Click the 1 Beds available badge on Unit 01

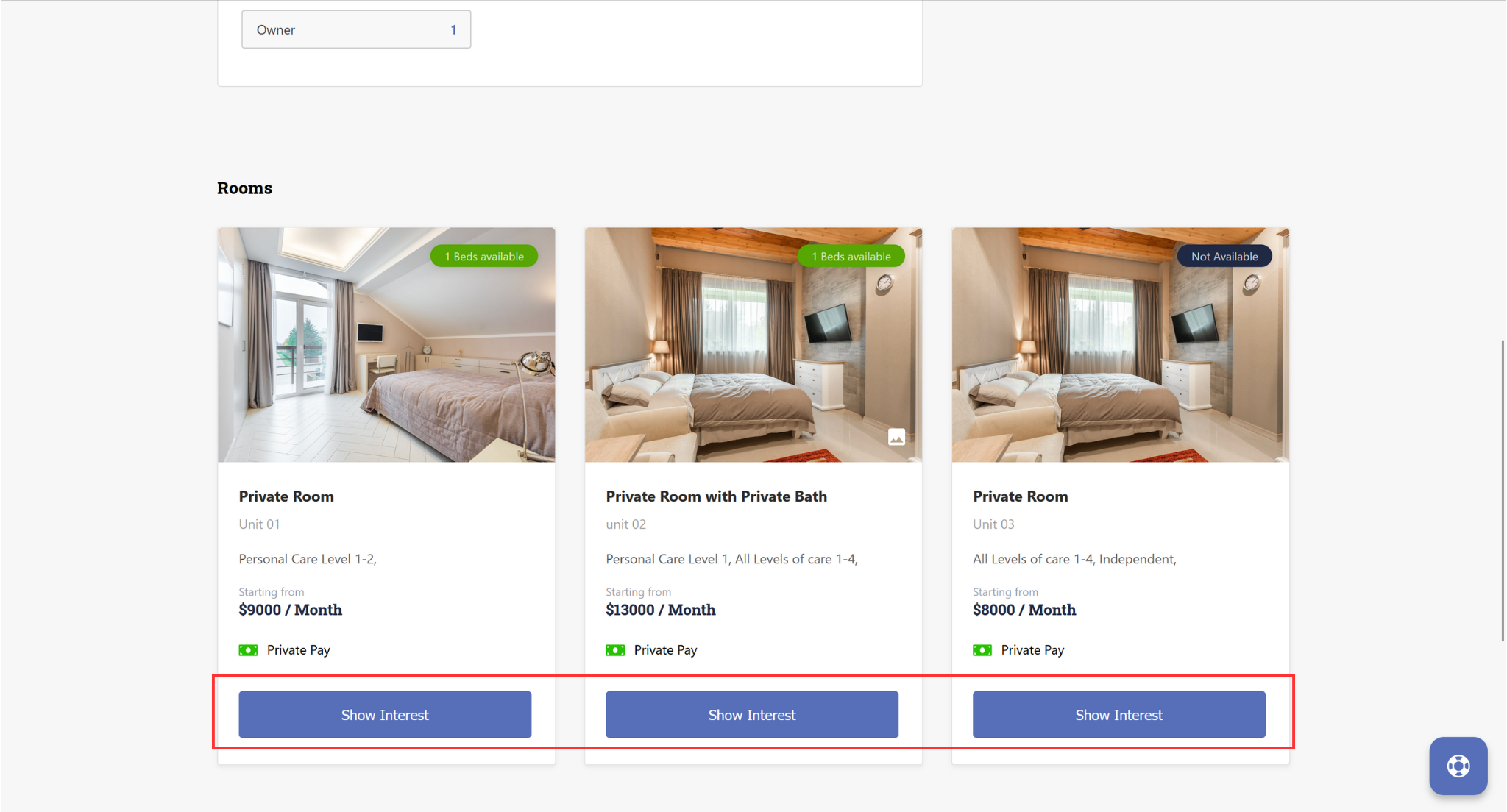pos(484,256)
